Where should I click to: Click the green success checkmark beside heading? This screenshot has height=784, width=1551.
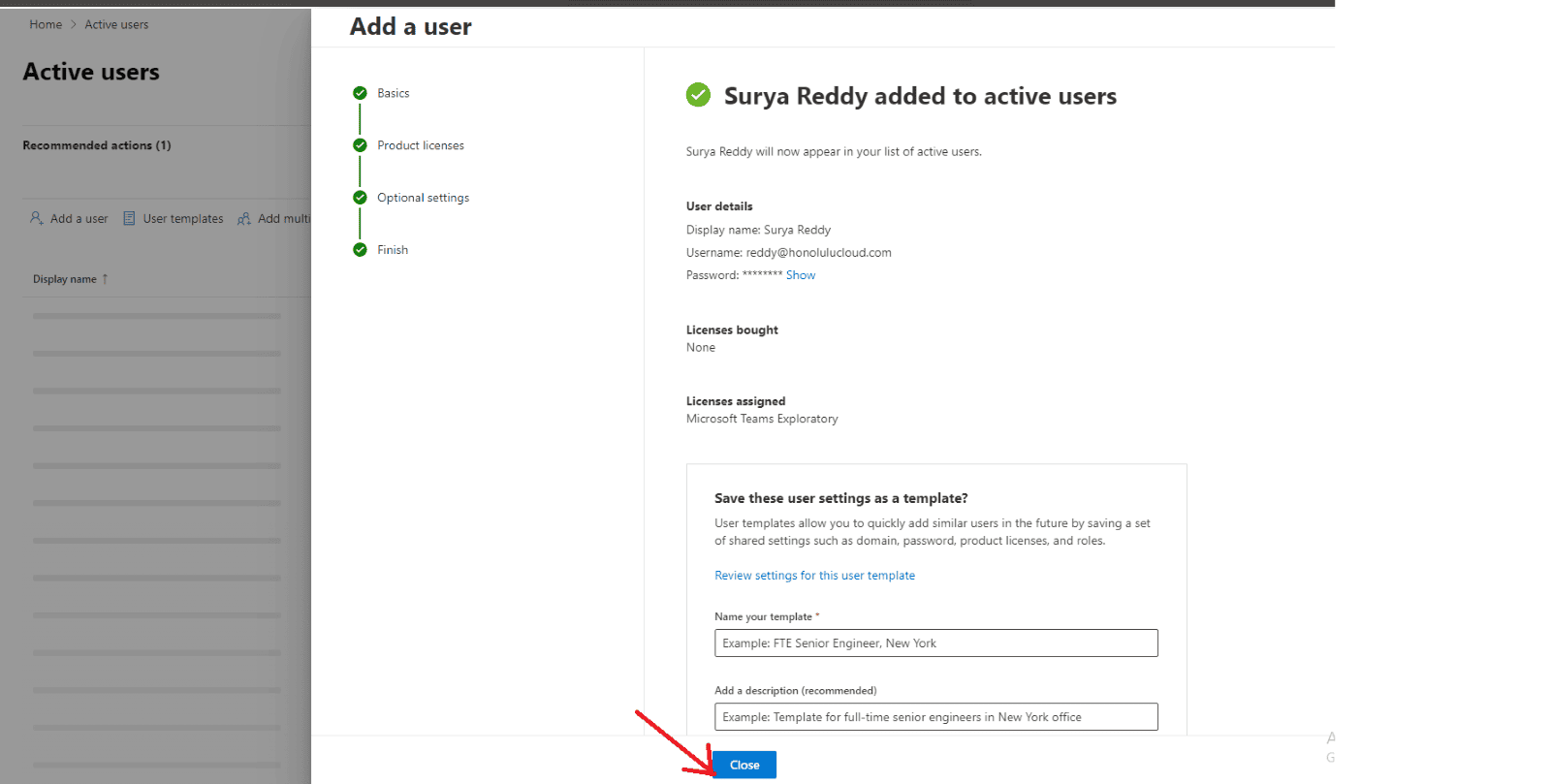pyautogui.click(x=698, y=95)
